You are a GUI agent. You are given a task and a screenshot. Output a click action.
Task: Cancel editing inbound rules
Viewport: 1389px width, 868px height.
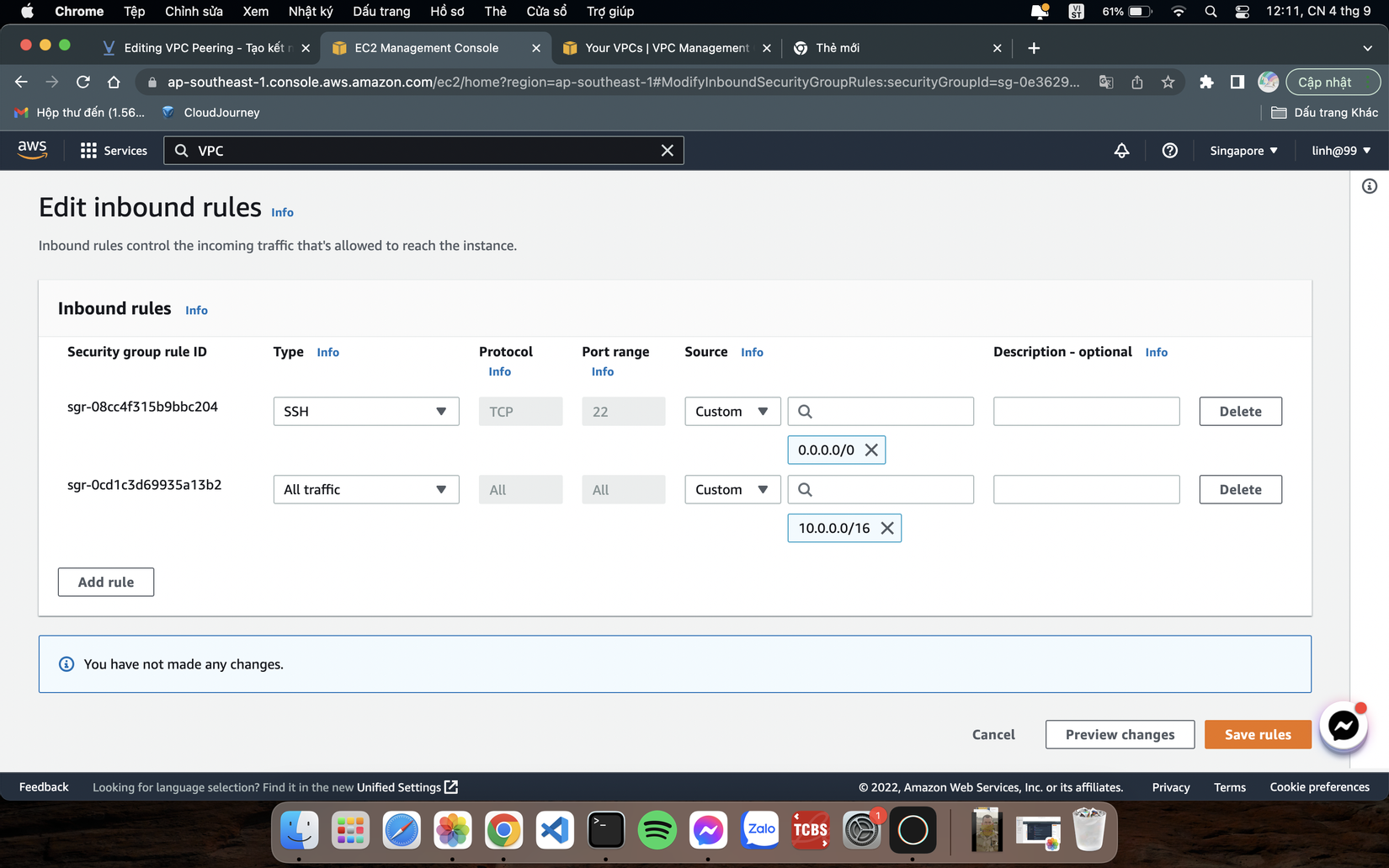pos(993,734)
